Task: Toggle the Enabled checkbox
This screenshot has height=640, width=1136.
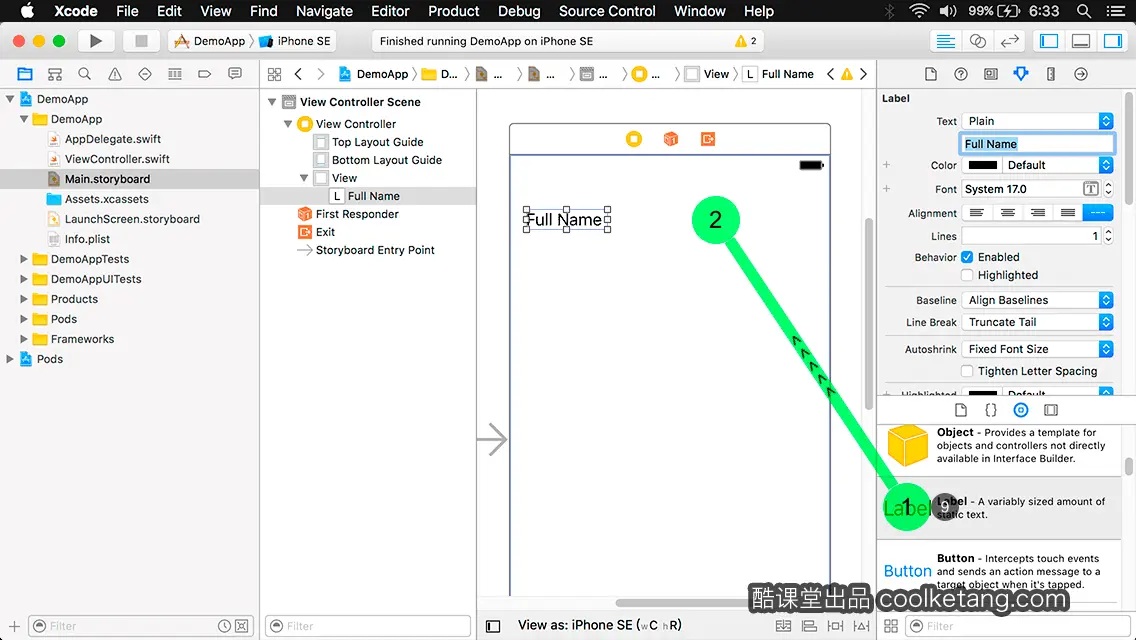Action: [967, 257]
